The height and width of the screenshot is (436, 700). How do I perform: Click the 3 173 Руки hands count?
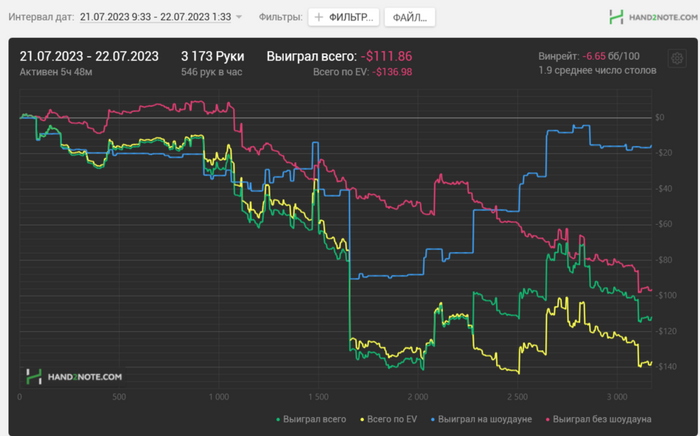coord(212,56)
